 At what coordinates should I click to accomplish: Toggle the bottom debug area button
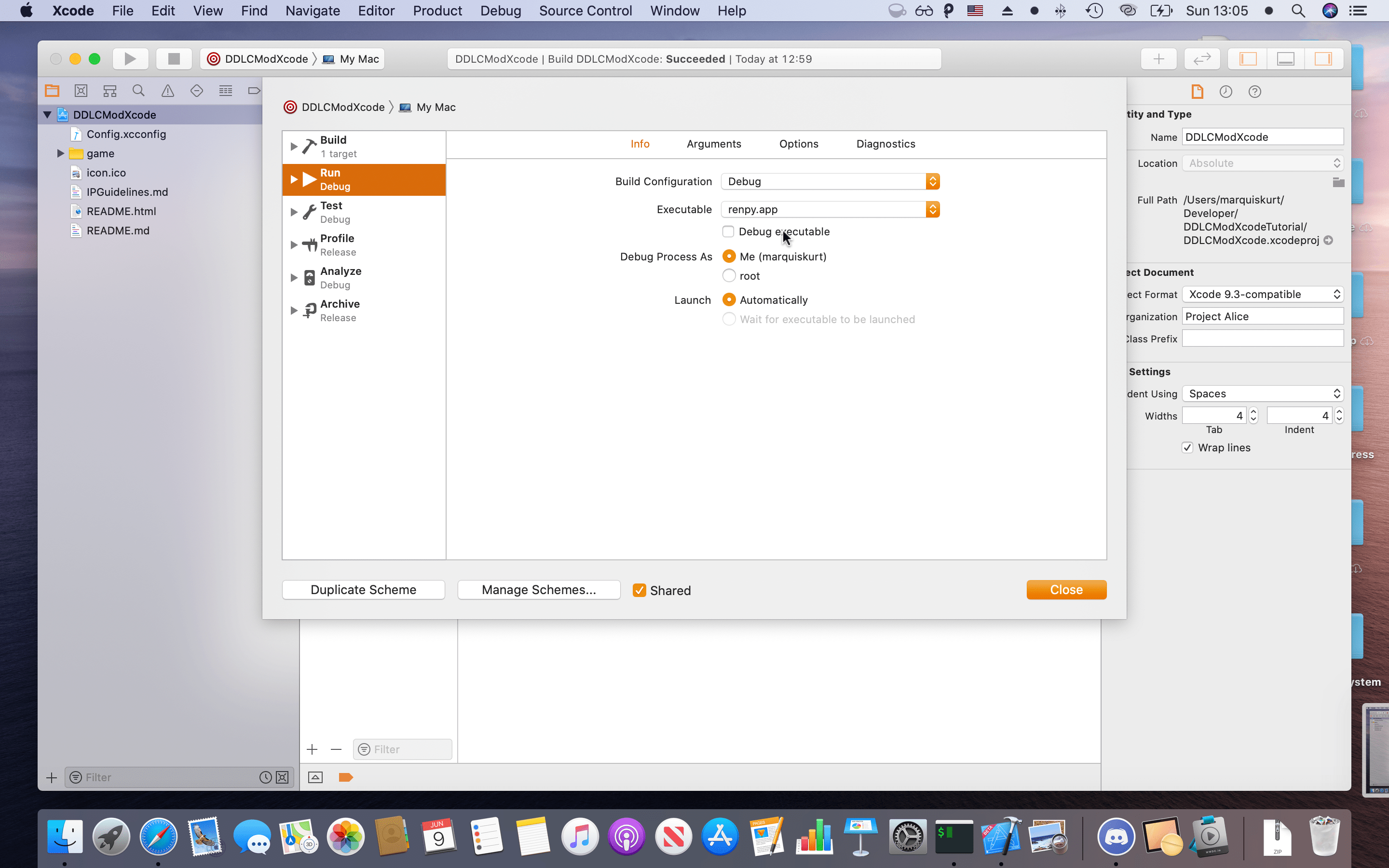pyautogui.click(x=1286, y=58)
